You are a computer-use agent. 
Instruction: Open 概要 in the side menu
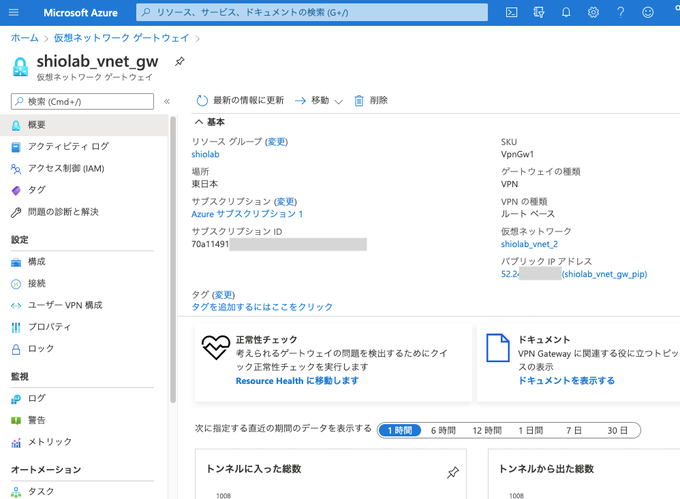point(84,125)
